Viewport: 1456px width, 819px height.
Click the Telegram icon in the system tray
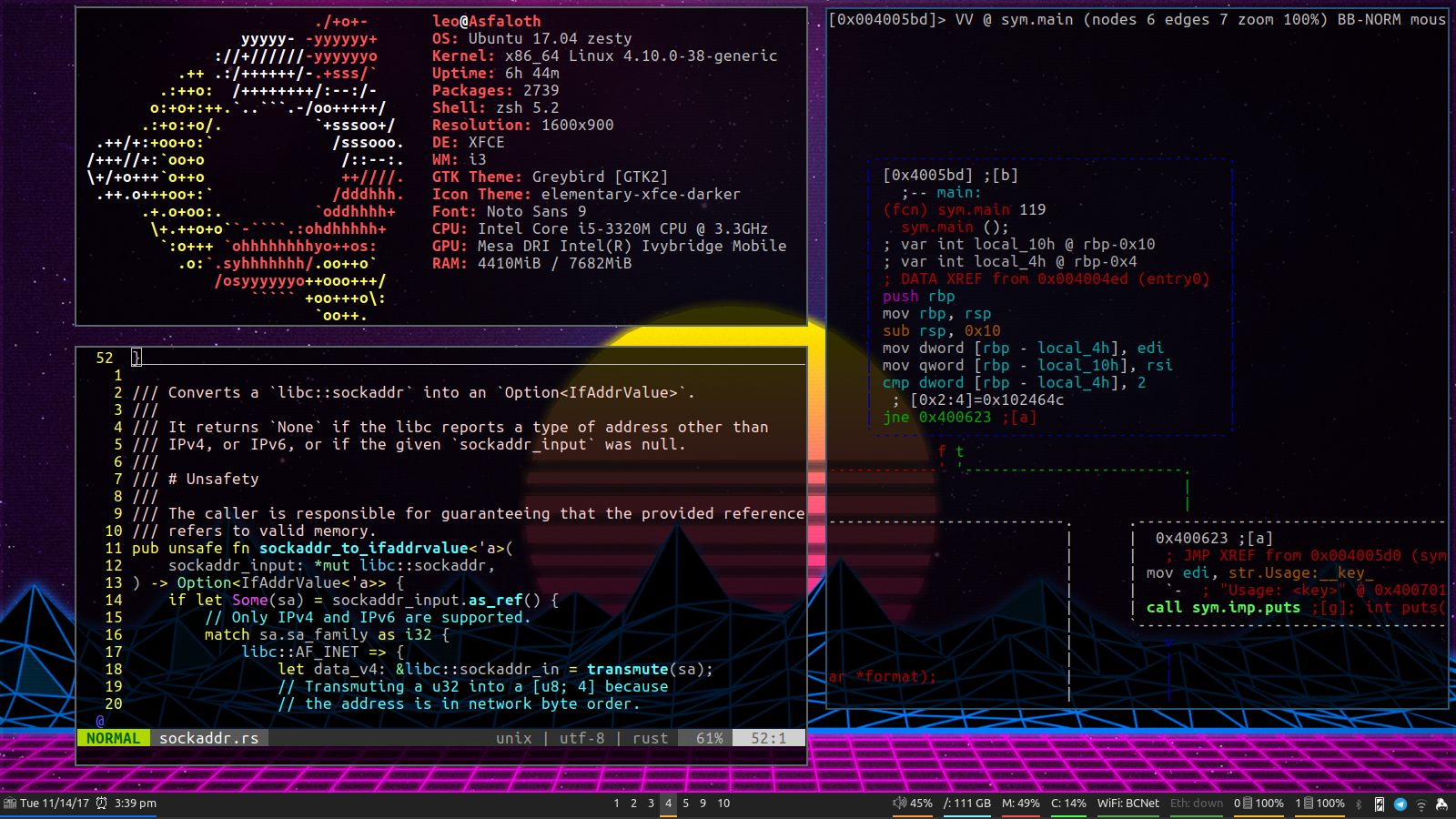(x=1399, y=804)
